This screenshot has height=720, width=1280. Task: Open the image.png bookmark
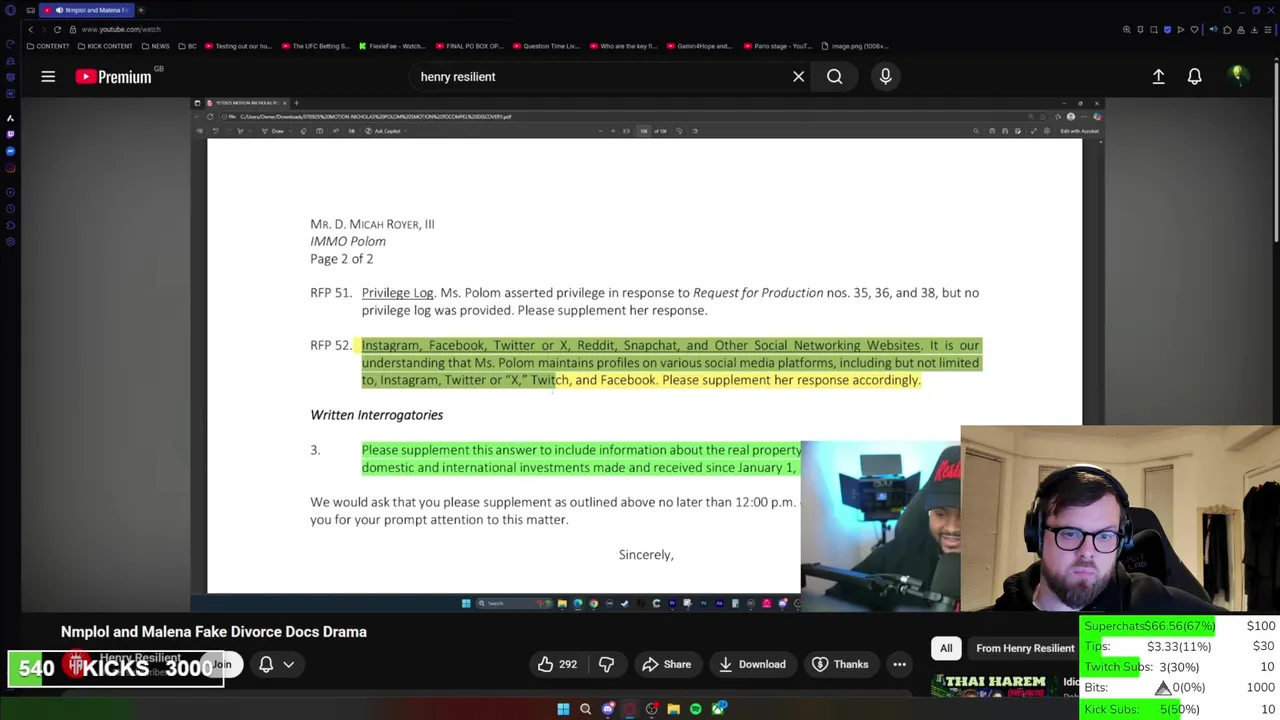(x=854, y=46)
